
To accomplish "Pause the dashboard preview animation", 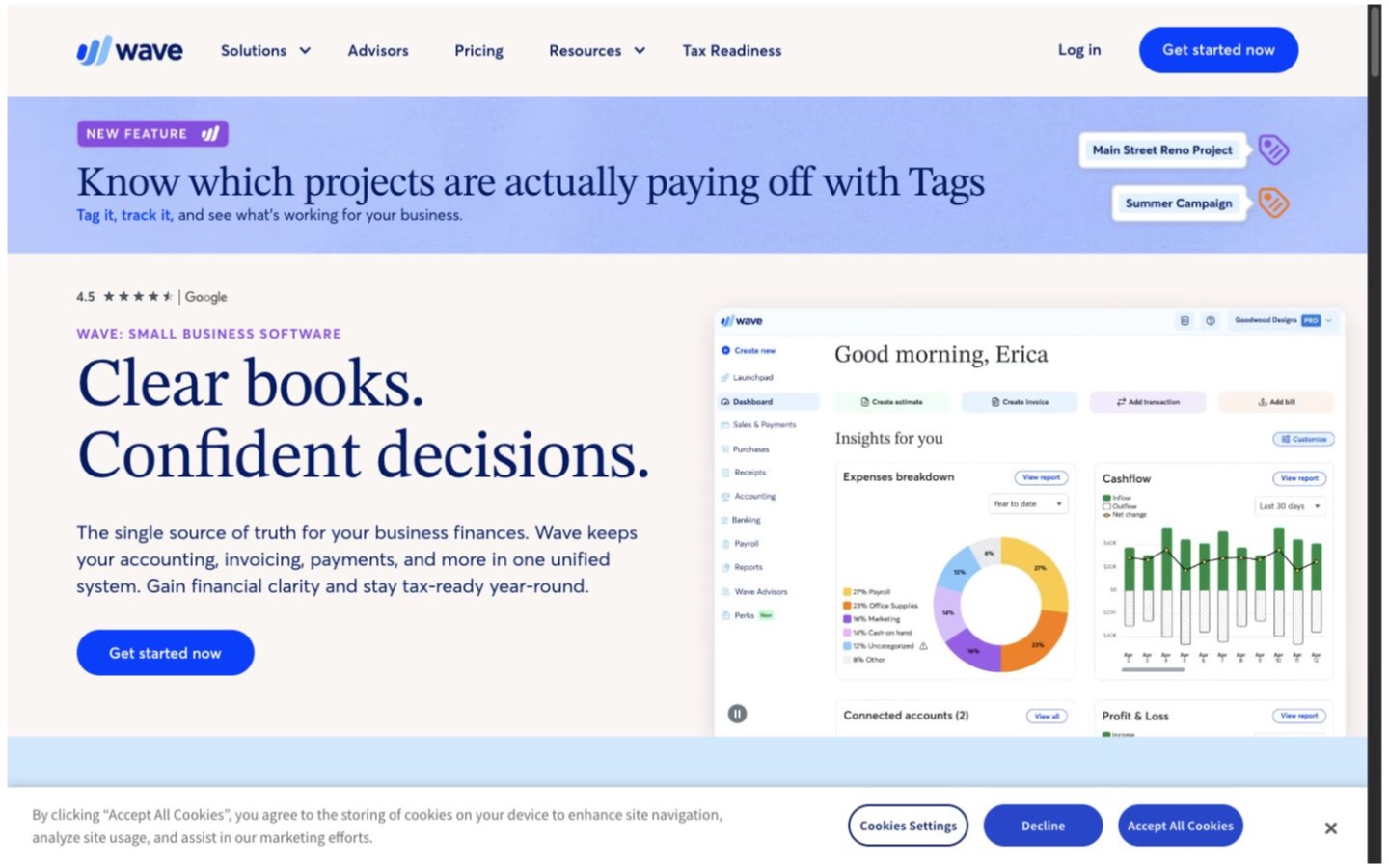I will tap(737, 714).
